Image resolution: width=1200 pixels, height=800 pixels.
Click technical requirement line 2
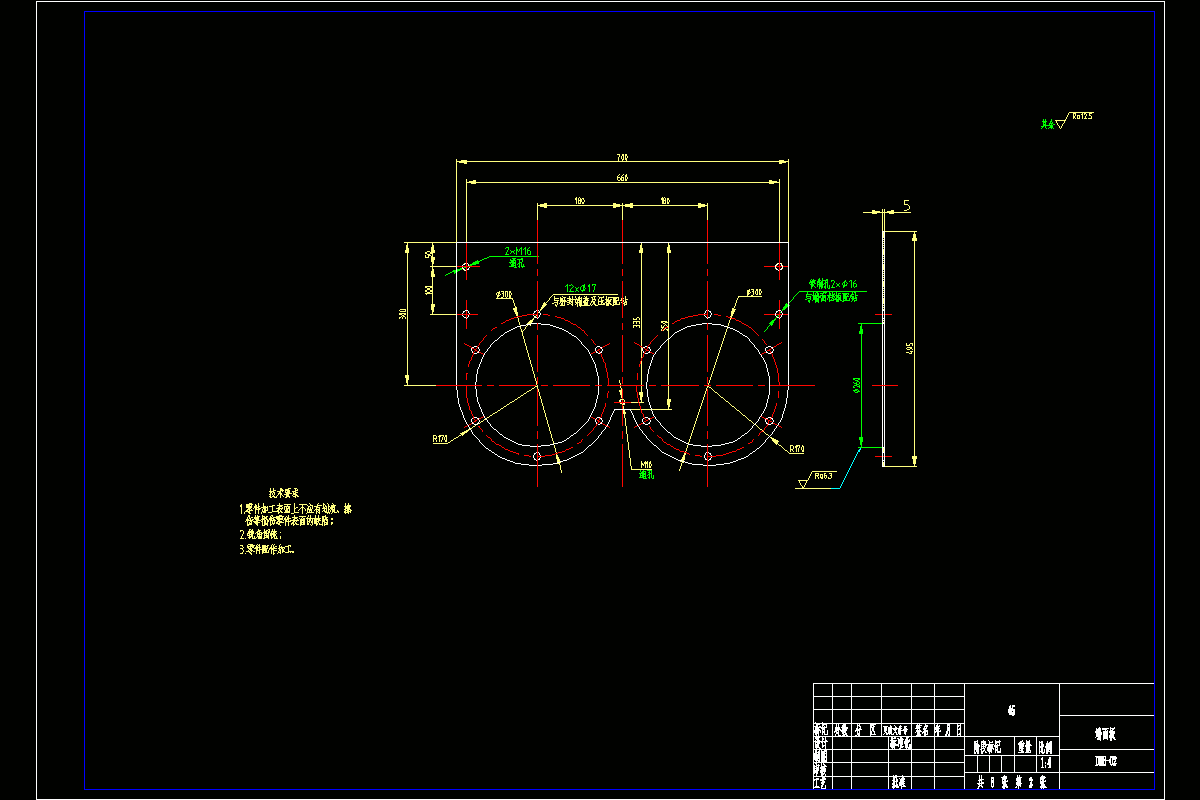coord(260,534)
